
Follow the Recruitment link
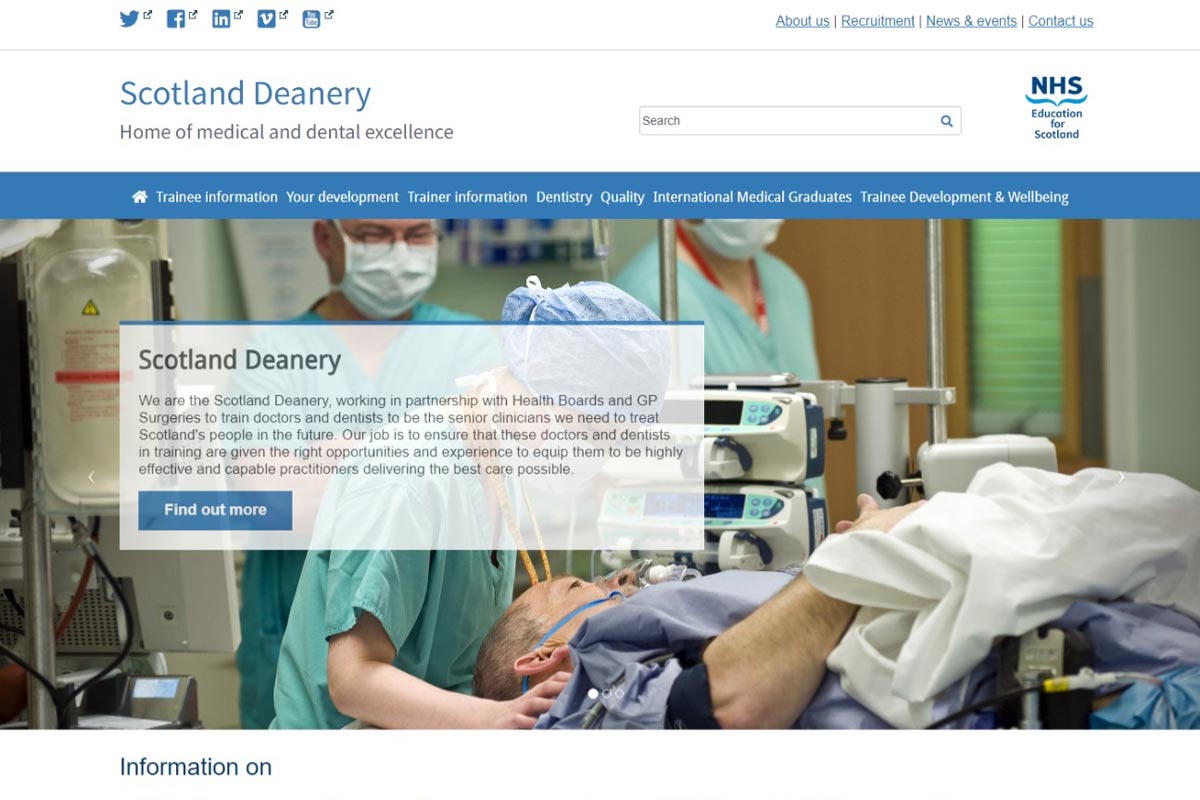[877, 21]
